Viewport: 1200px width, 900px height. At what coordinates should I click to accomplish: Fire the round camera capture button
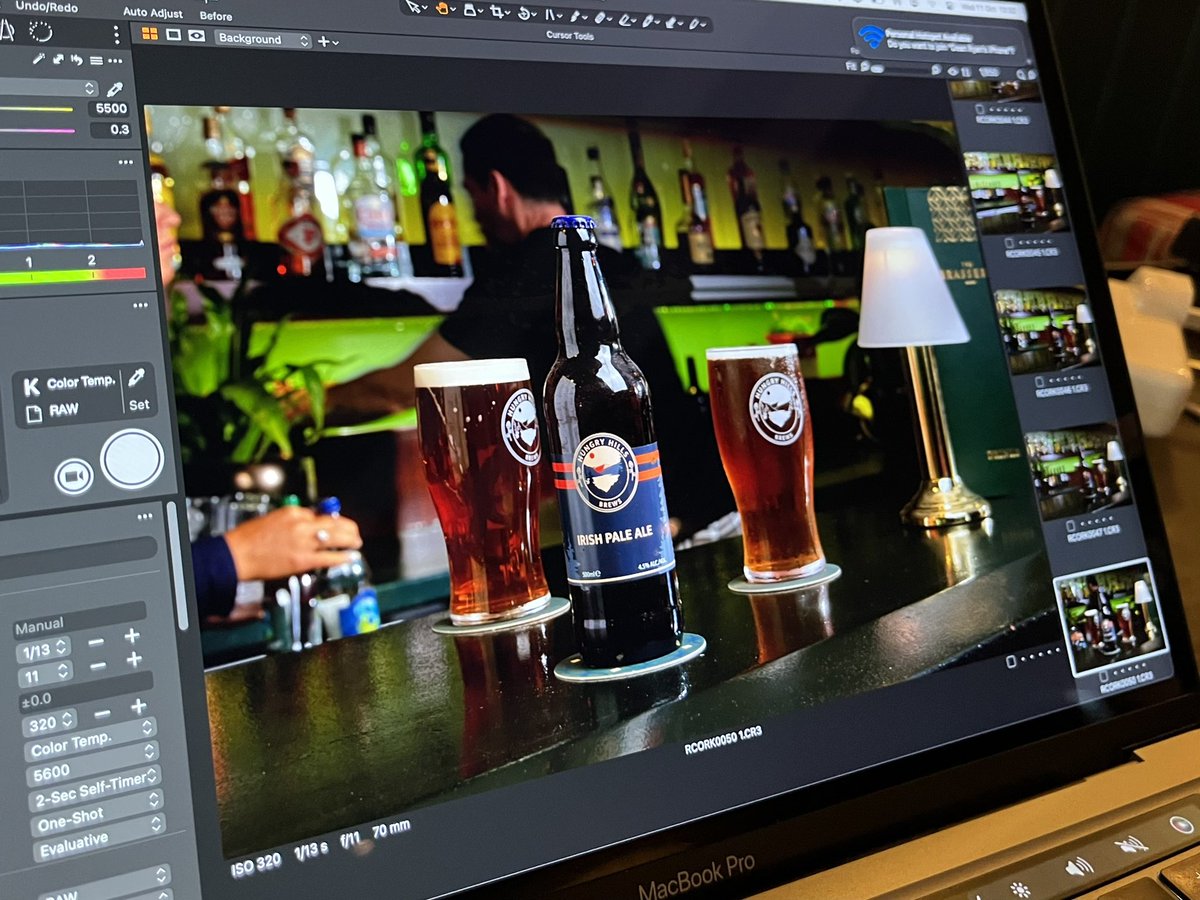[132, 459]
